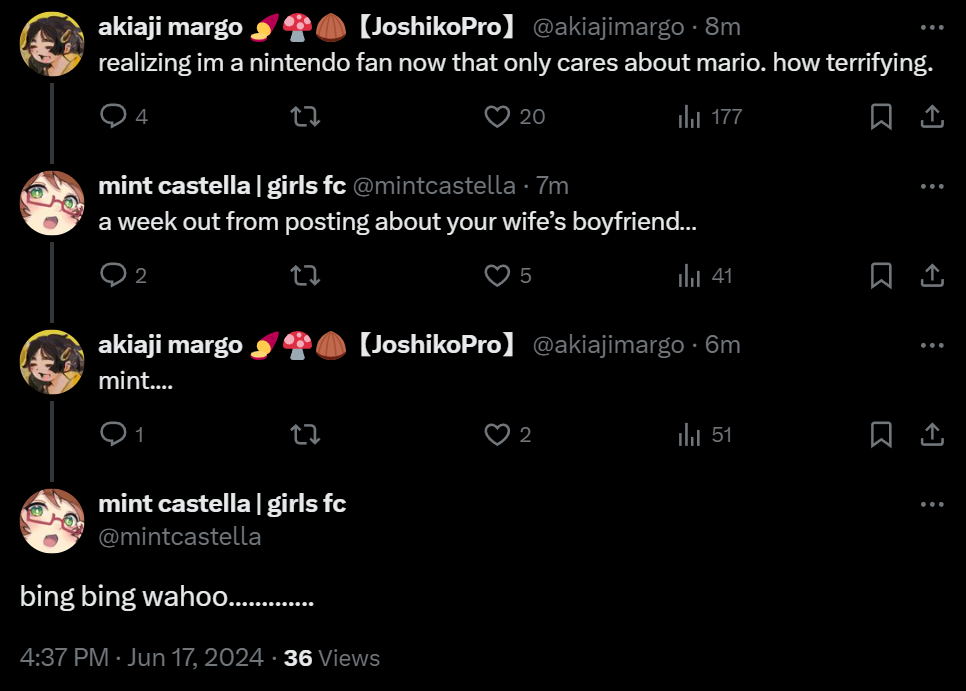Like the tweet with 5 likes
This screenshot has width=966, height=691.
tap(497, 275)
